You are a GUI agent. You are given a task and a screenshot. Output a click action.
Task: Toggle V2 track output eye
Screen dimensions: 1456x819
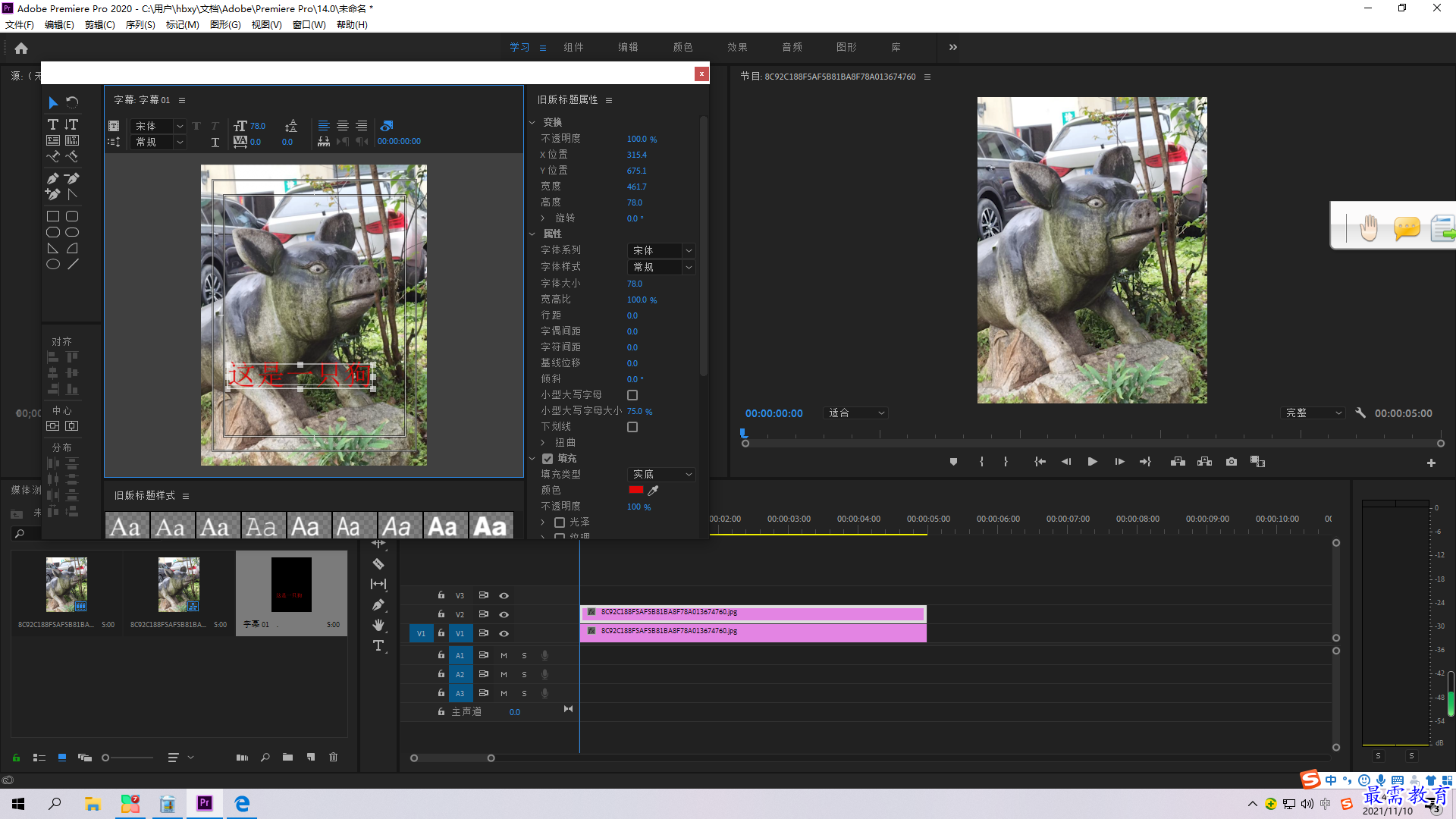(x=504, y=614)
